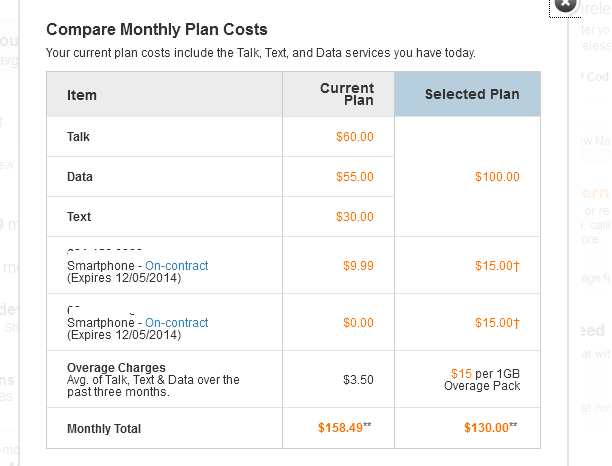Select the Selected Plan column header
612x466 pixels.
click(x=472, y=95)
